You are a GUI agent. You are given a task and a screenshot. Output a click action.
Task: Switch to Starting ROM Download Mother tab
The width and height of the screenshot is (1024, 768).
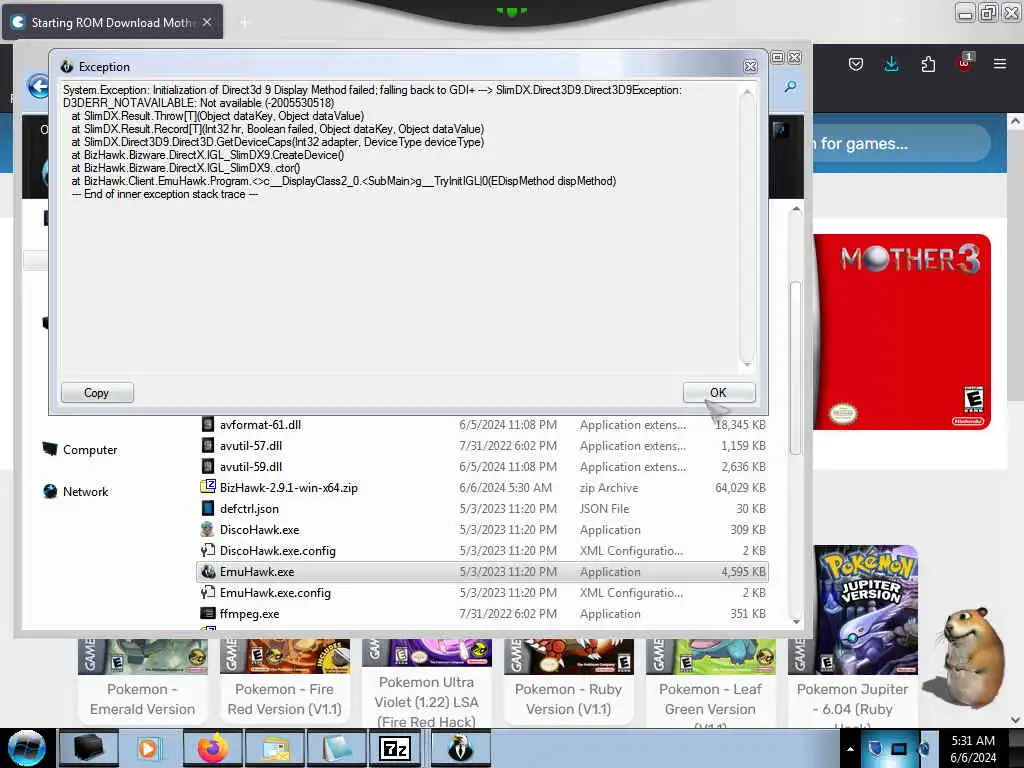[112, 22]
